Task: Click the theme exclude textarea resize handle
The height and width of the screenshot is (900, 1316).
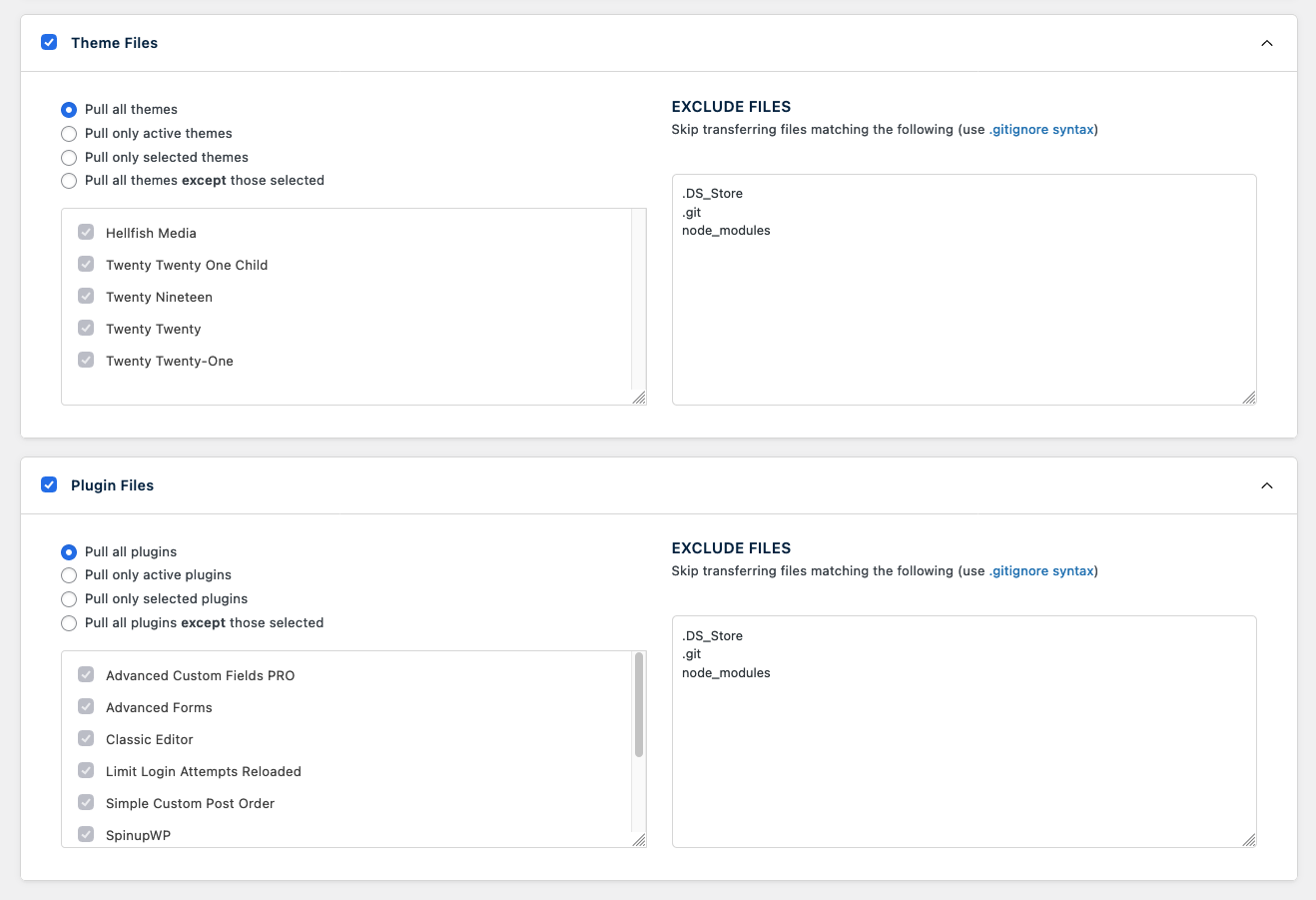Action: coord(1249,398)
